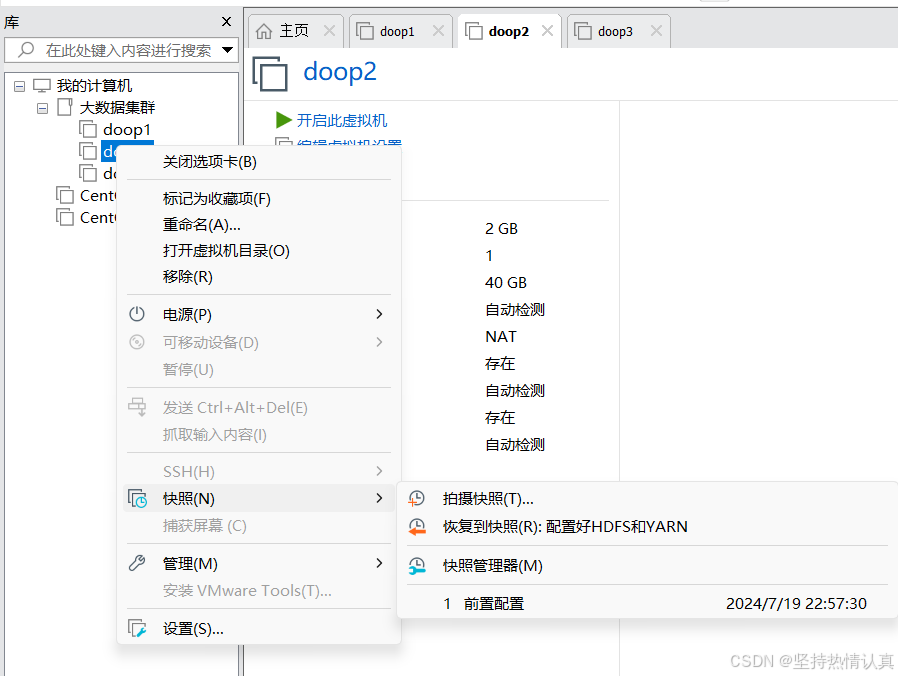This screenshot has height=676, width=898.
Task: Click the folder icon beside 大数据集群
Action: click(65, 107)
